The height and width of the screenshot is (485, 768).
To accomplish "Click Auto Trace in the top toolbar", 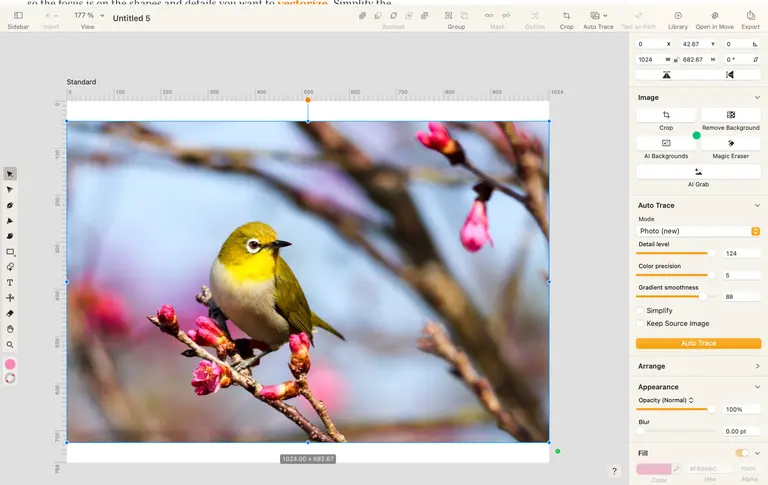I will click(x=598, y=20).
